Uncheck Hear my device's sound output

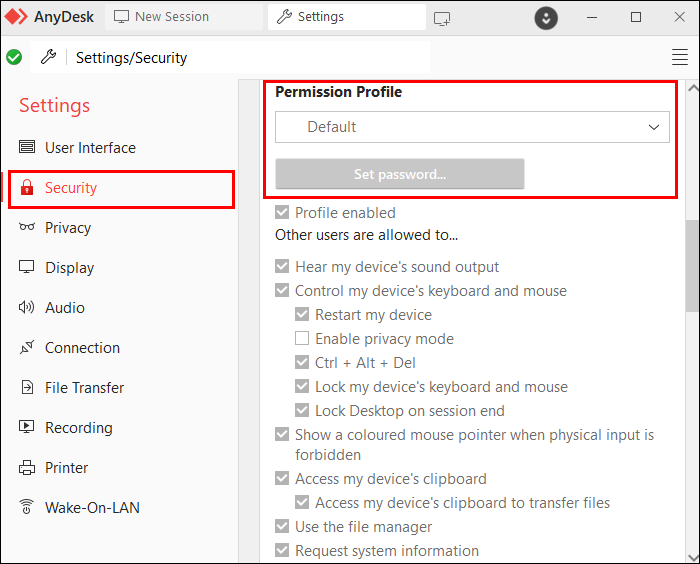pos(282,267)
